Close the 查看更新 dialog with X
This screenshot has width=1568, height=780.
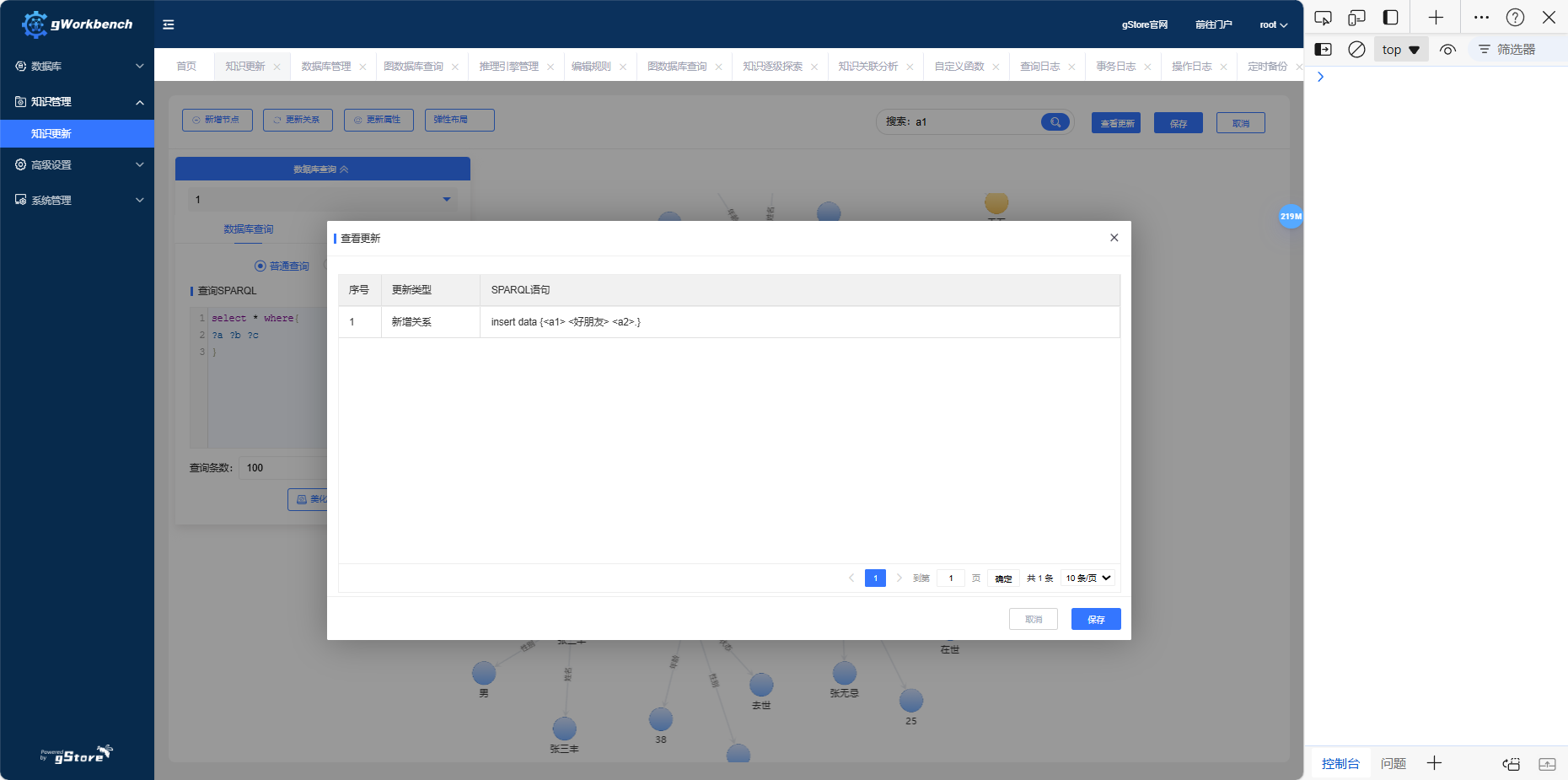tap(1114, 238)
